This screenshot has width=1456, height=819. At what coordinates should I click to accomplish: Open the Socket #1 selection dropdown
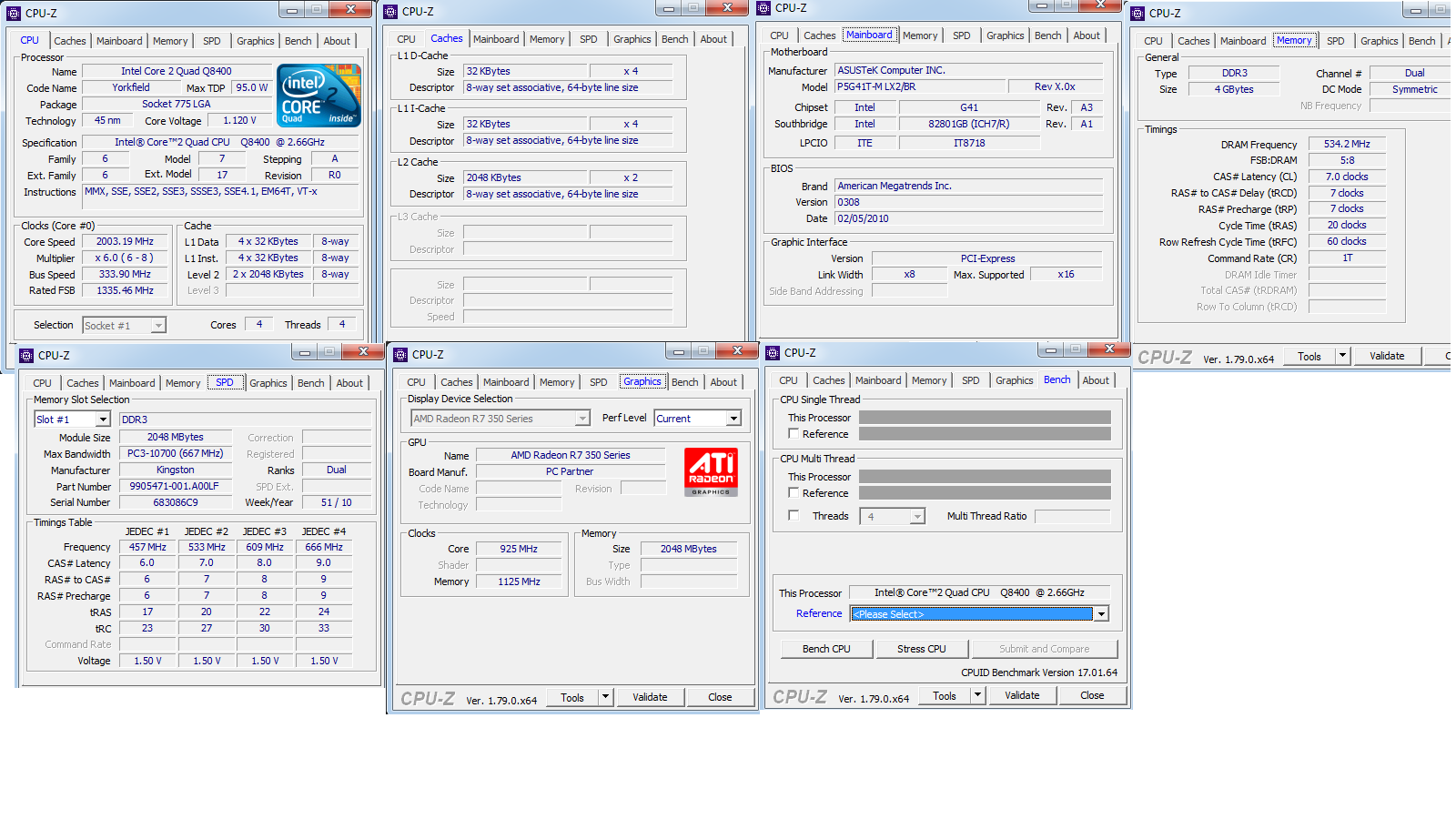click(158, 326)
